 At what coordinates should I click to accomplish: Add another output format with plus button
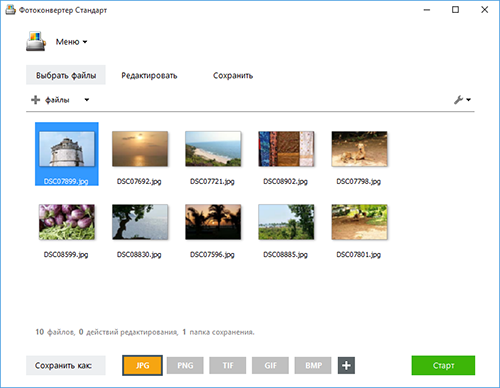(x=346, y=365)
